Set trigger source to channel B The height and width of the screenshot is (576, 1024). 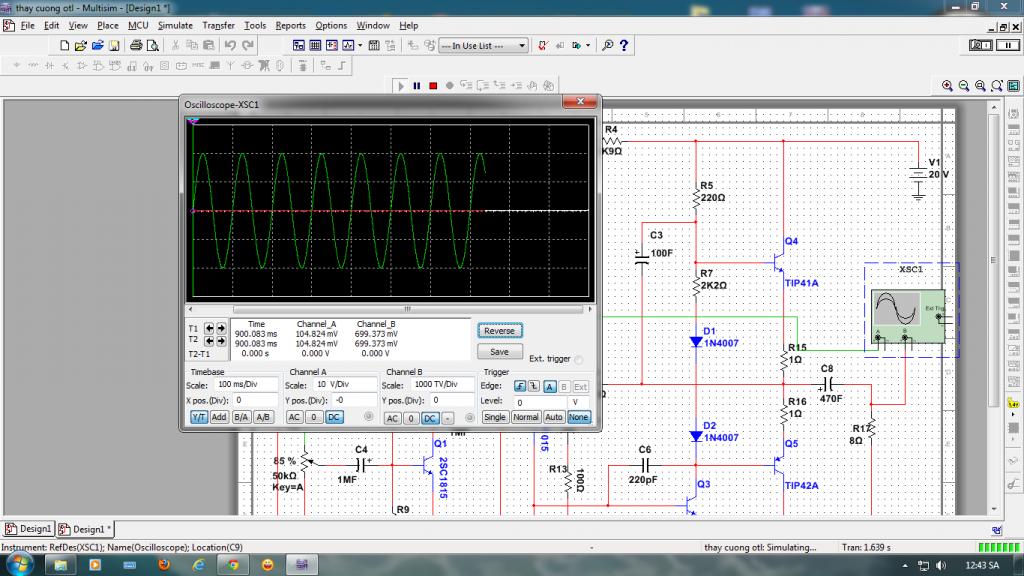pyautogui.click(x=564, y=387)
